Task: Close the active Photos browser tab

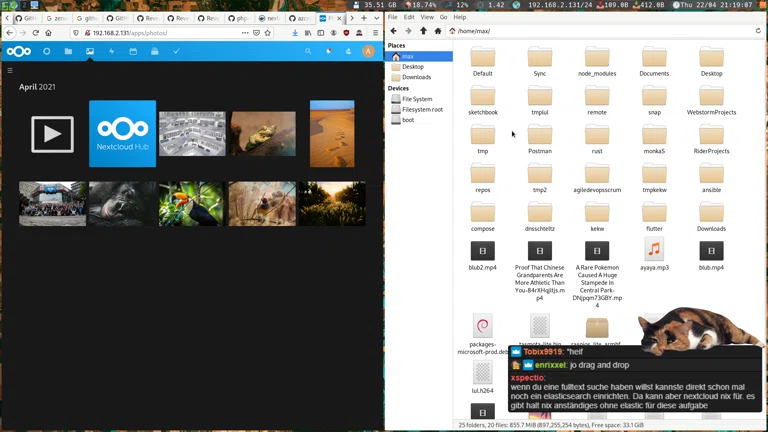Action: [x=339, y=18]
